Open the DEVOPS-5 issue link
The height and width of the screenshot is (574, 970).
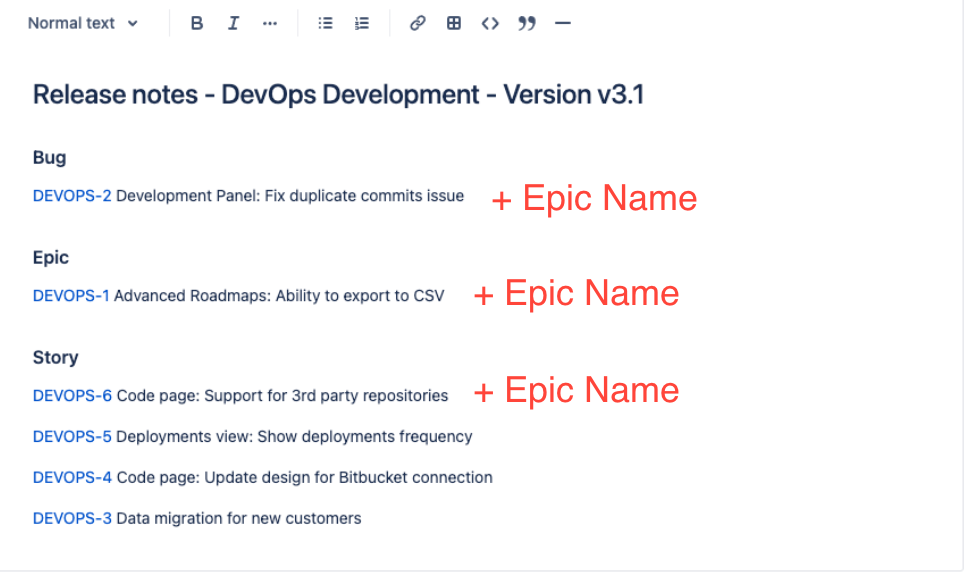[x=72, y=437]
